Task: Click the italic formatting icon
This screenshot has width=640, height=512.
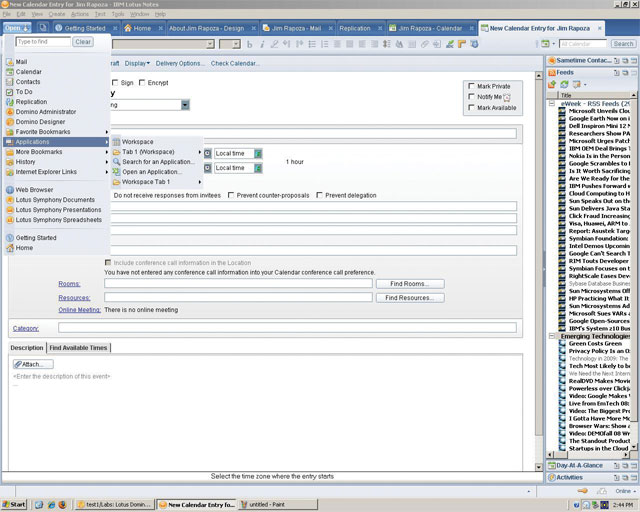Action: coord(262,44)
